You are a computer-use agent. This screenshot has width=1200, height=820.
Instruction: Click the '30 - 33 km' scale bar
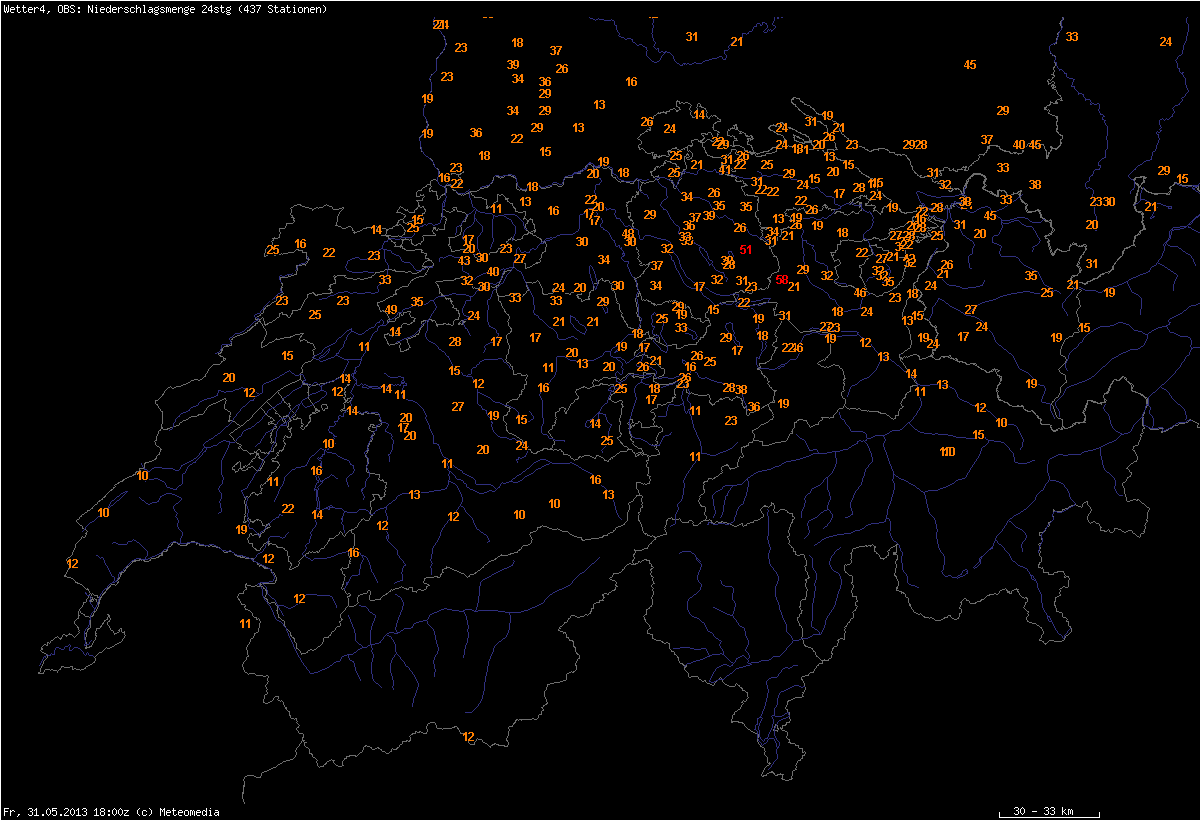pos(1043,810)
